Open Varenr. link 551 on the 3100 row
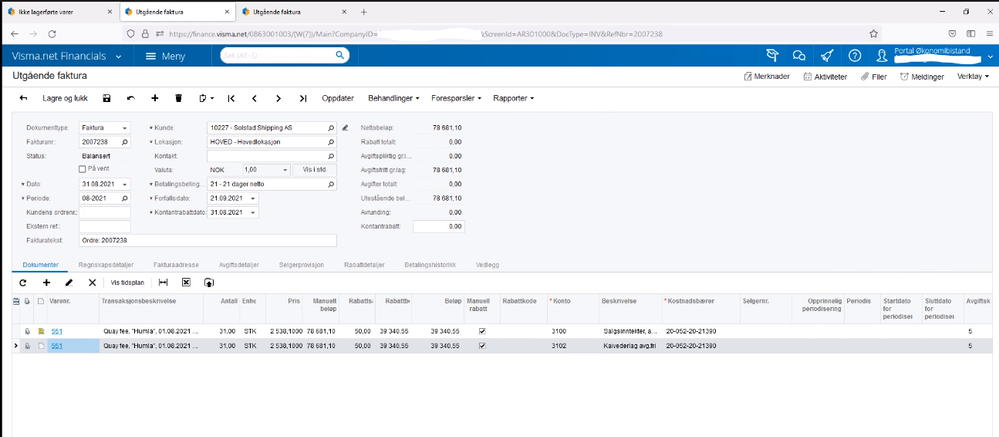This screenshot has height=437, width=999. tap(57, 331)
